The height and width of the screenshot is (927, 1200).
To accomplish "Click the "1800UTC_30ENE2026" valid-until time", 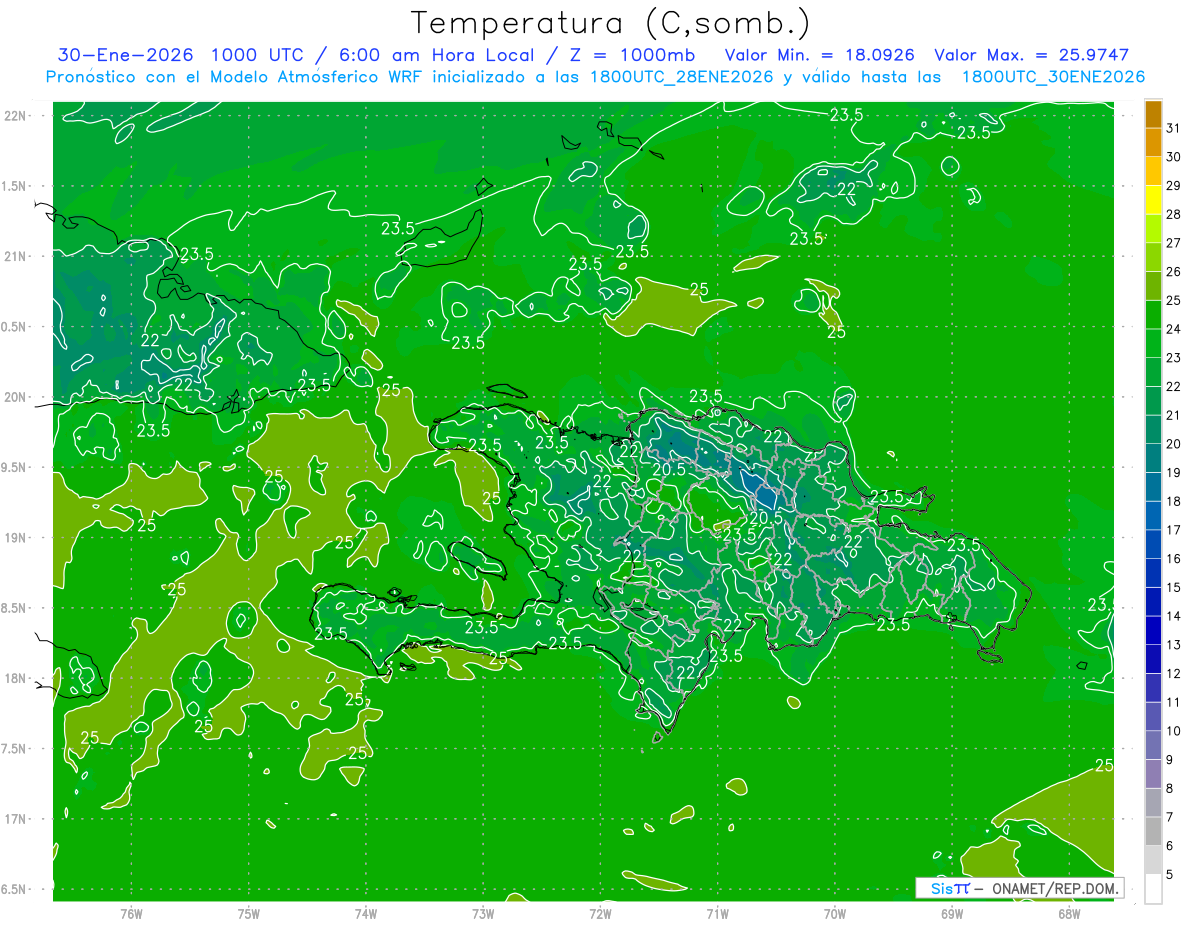I will 1053,77.
